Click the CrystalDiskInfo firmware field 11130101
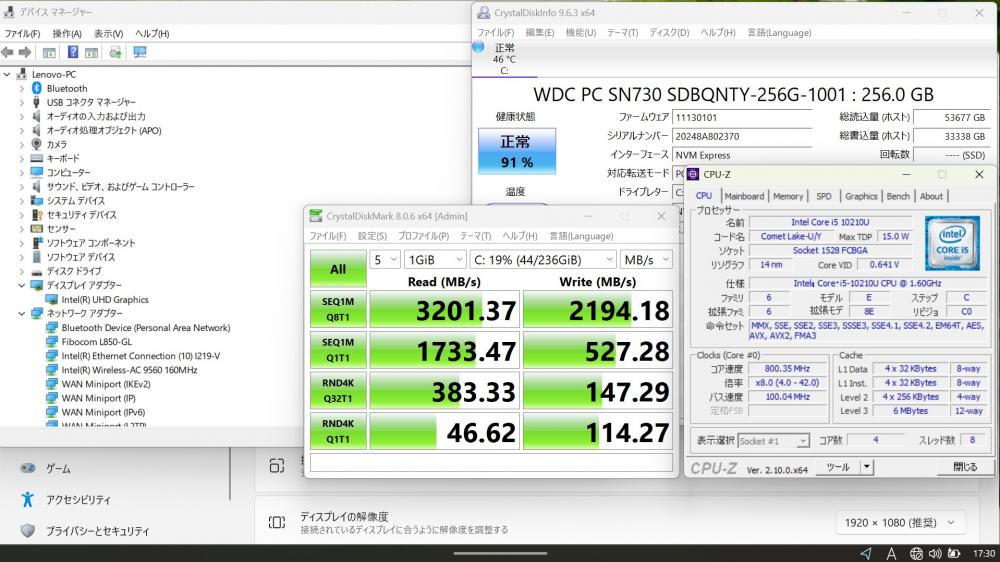The image size is (1000, 562). pyautogui.click(x=742, y=117)
